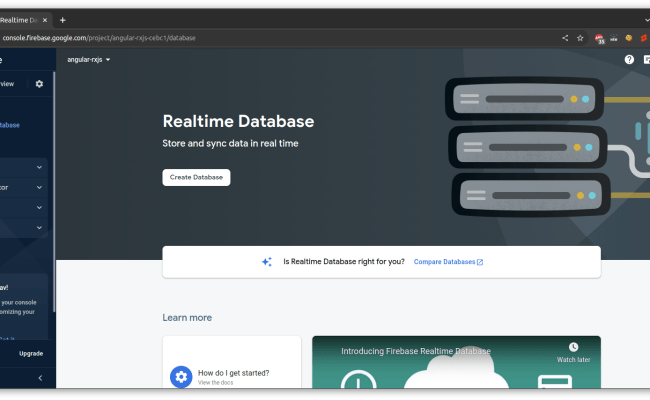
Task: Open the angular-rxjs project dropdown
Action: pos(89,60)
